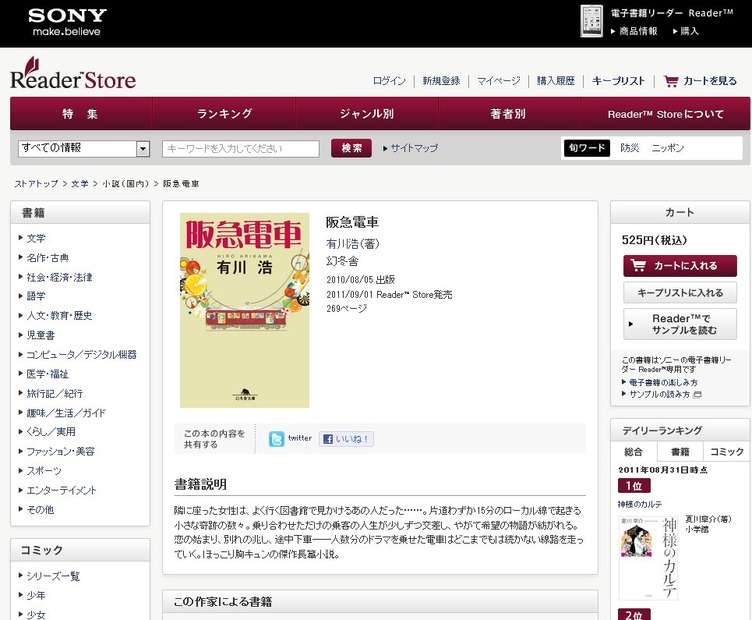
Task: Switch to the 総合 ranking tab
Action: click(x=634, y=452)
